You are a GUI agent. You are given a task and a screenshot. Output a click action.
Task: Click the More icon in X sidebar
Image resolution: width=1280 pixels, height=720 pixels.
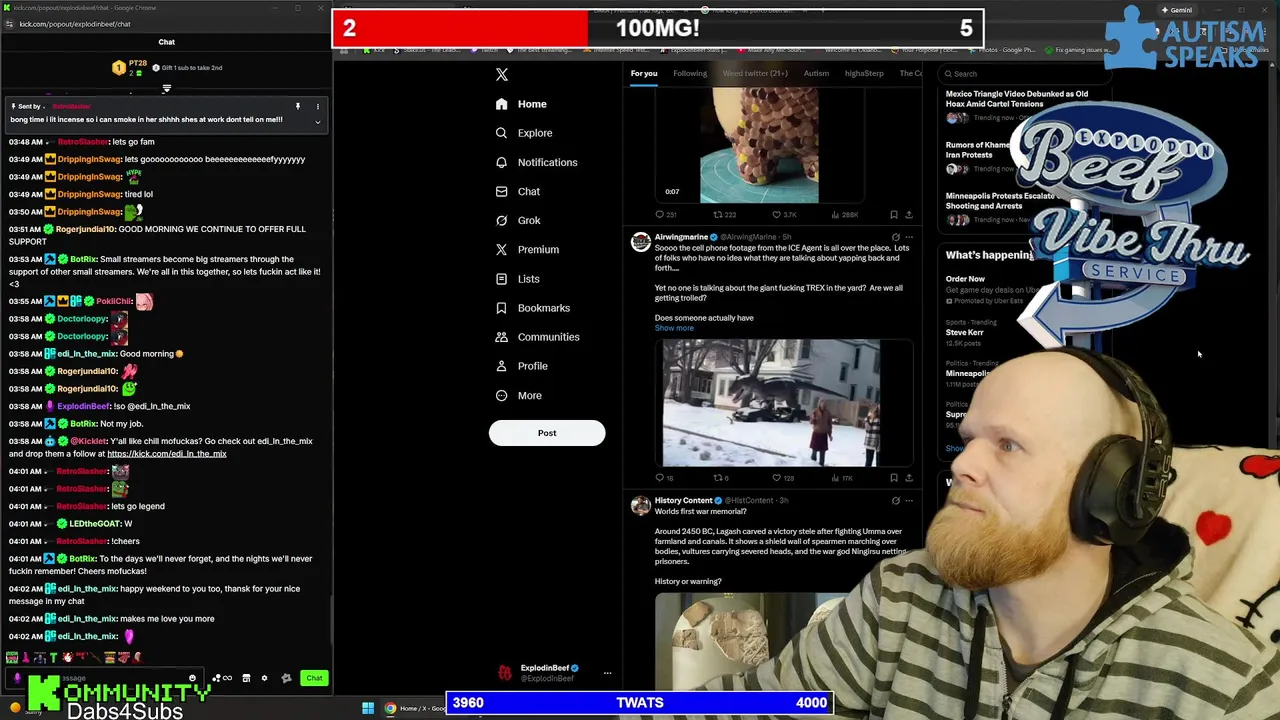pyautogui.click(x=501, y=395)
